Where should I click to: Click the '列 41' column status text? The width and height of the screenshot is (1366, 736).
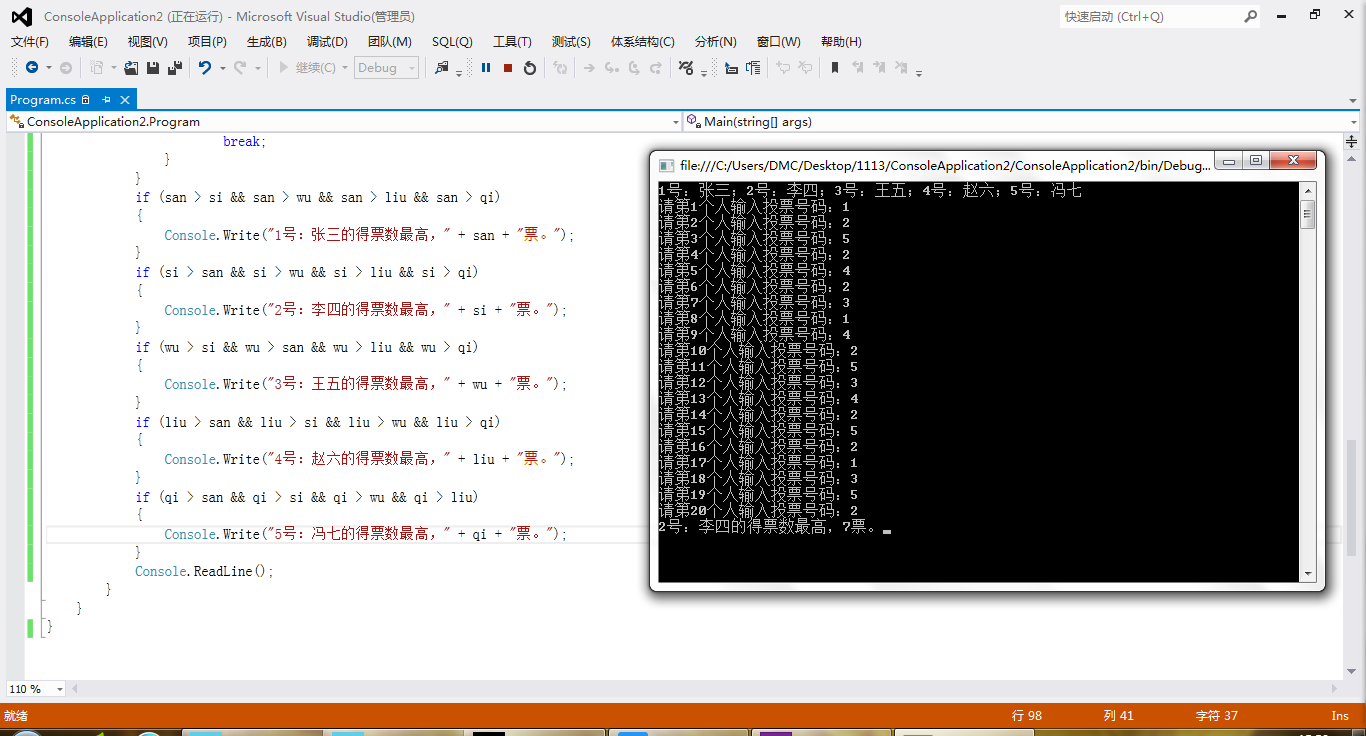click(x=1119, y=715)
